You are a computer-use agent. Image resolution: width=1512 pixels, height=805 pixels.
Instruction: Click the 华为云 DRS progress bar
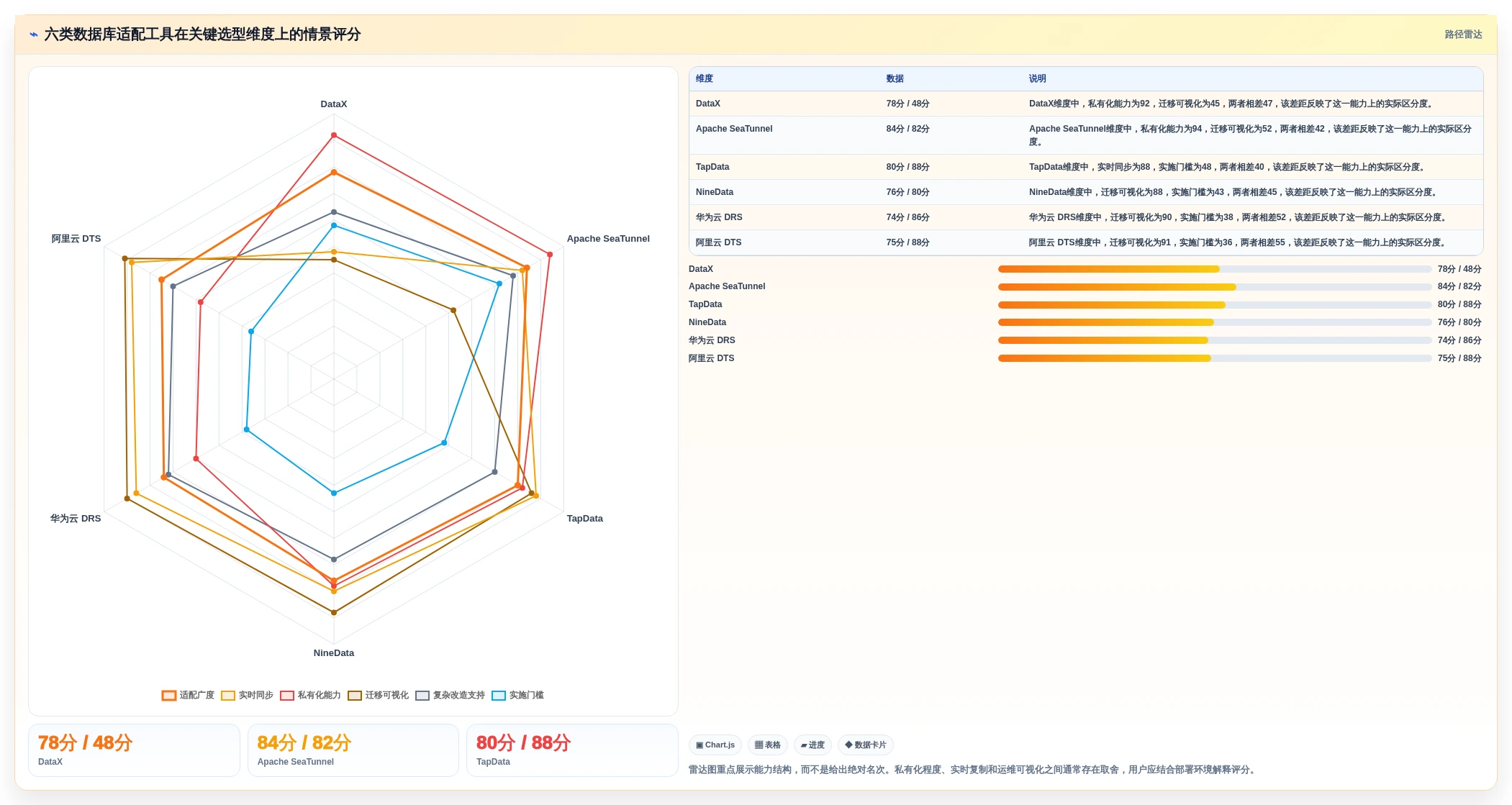click(1215, 340)
